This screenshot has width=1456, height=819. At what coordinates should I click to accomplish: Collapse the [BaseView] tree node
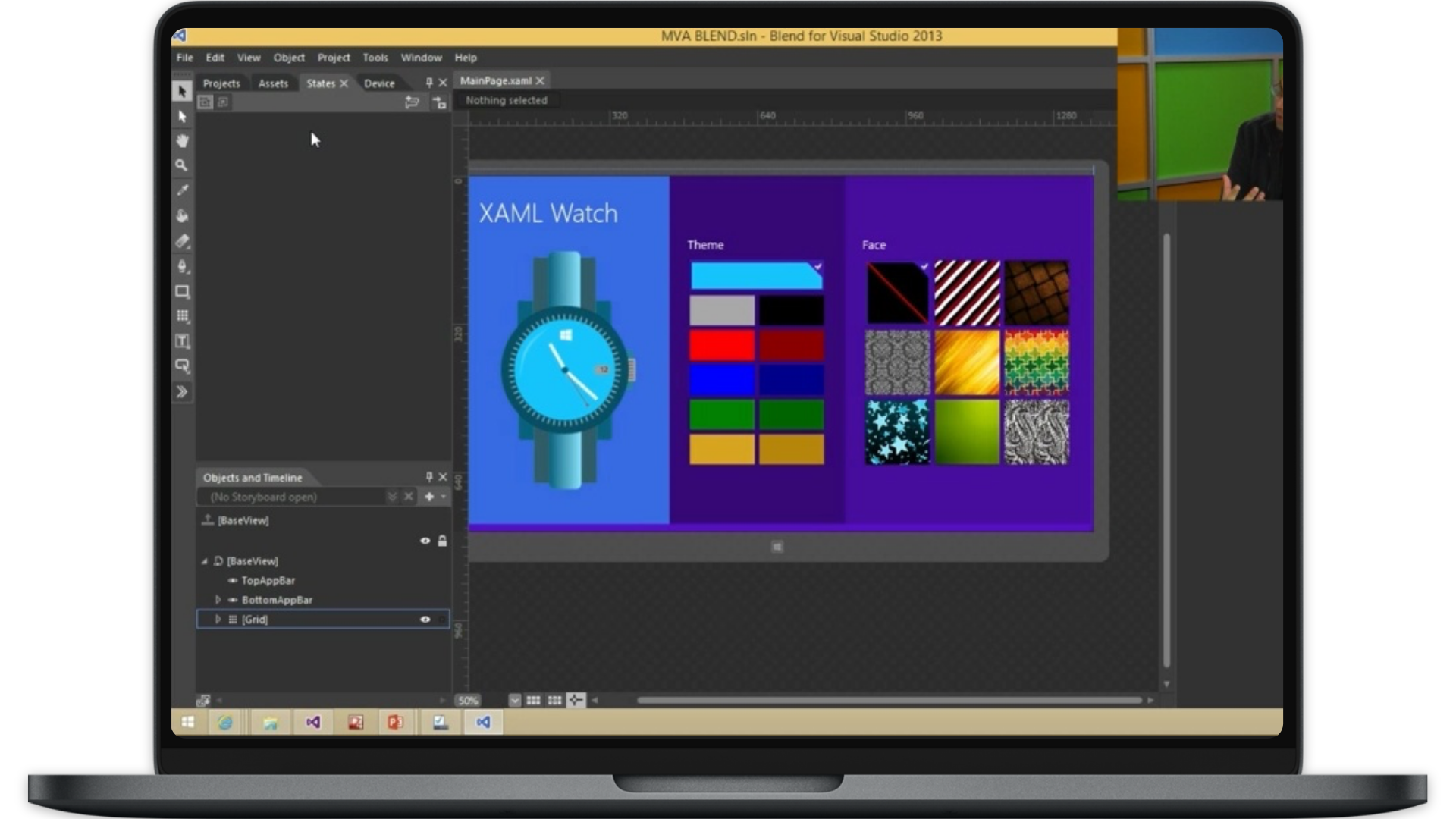pos(205,561)
